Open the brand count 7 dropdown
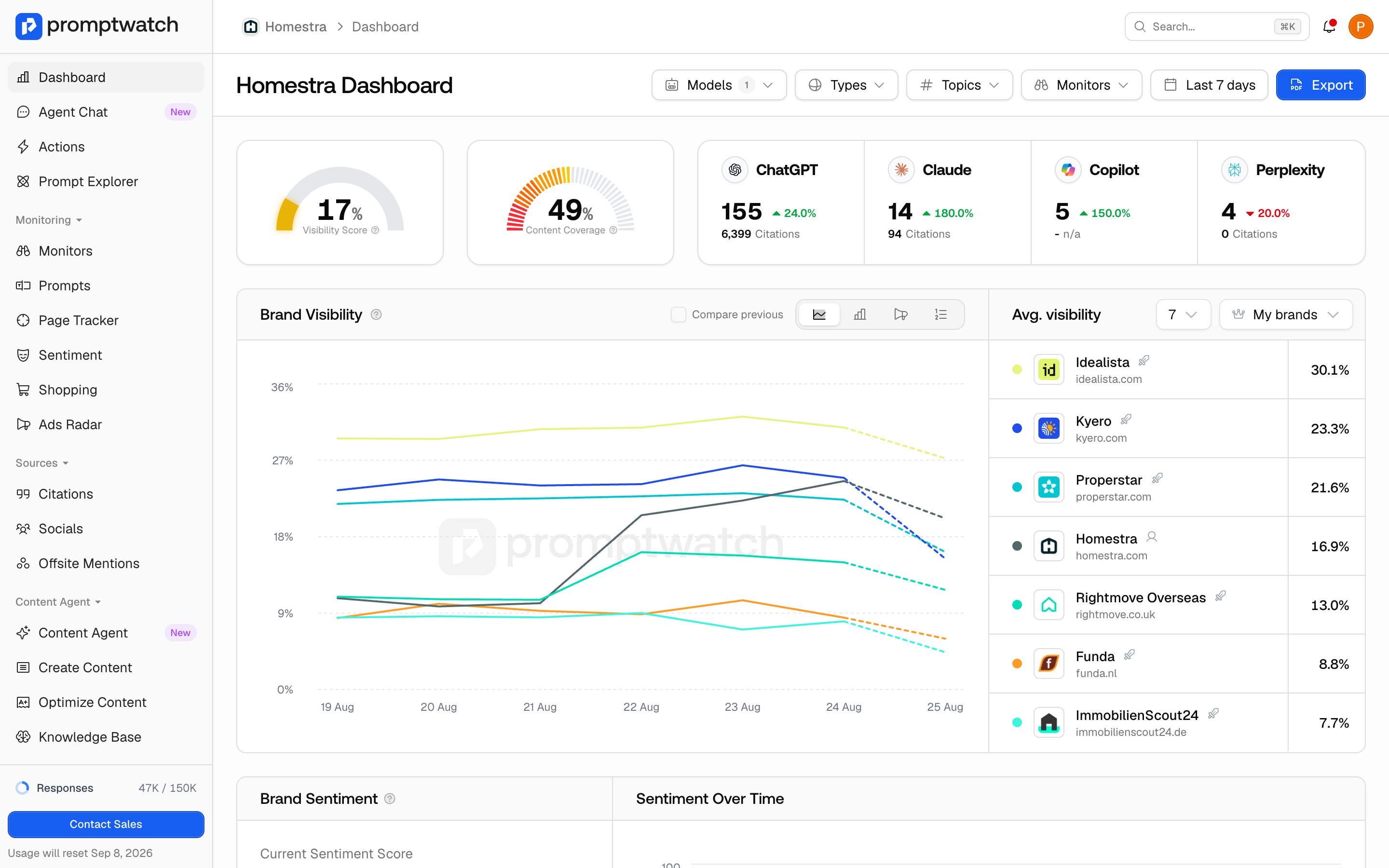Image resolution: width=1389 pixels, height=868 pixels. point(1183,314)
